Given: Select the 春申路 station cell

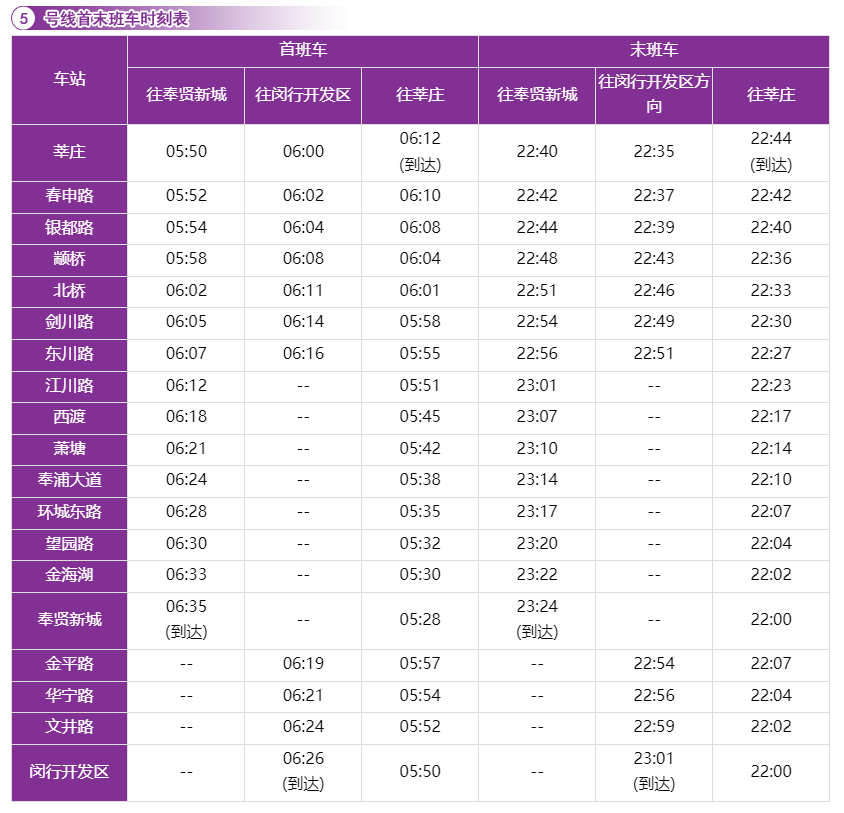Looking at the screenshot, I should [70, 196].
